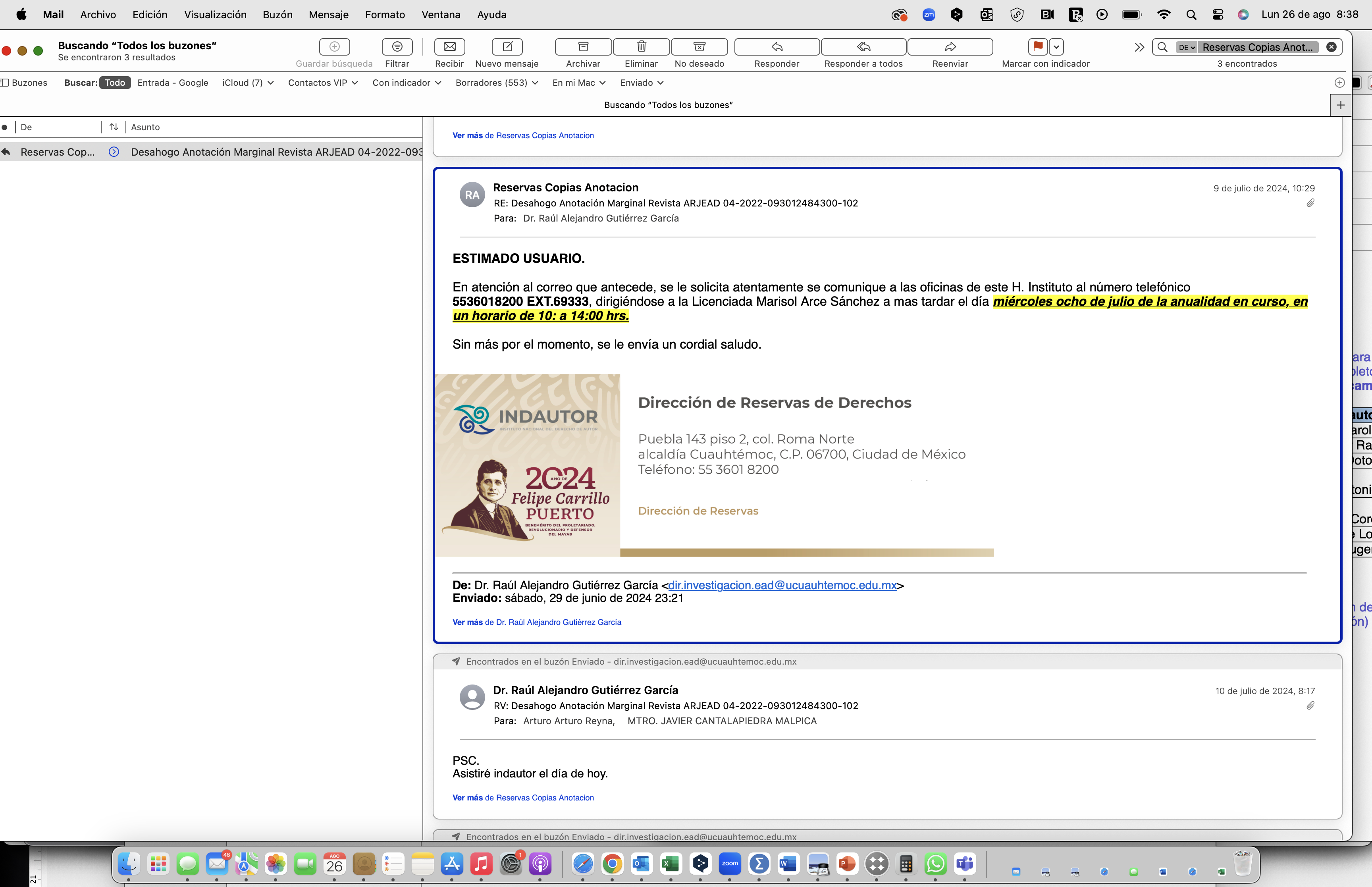Open the Formato menu
The height and width of the screenshot is (887, 1372).
(385, 14)
